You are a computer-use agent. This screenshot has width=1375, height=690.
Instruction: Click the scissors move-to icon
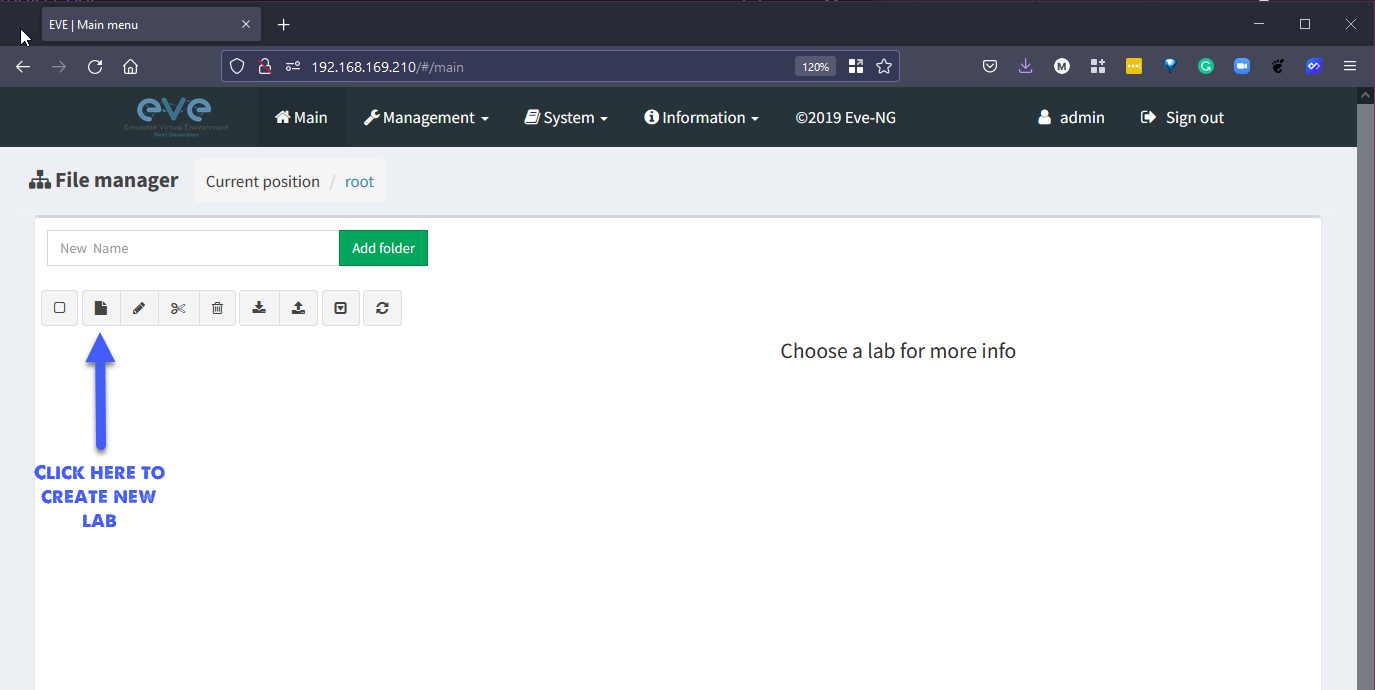tap(178, 308)
